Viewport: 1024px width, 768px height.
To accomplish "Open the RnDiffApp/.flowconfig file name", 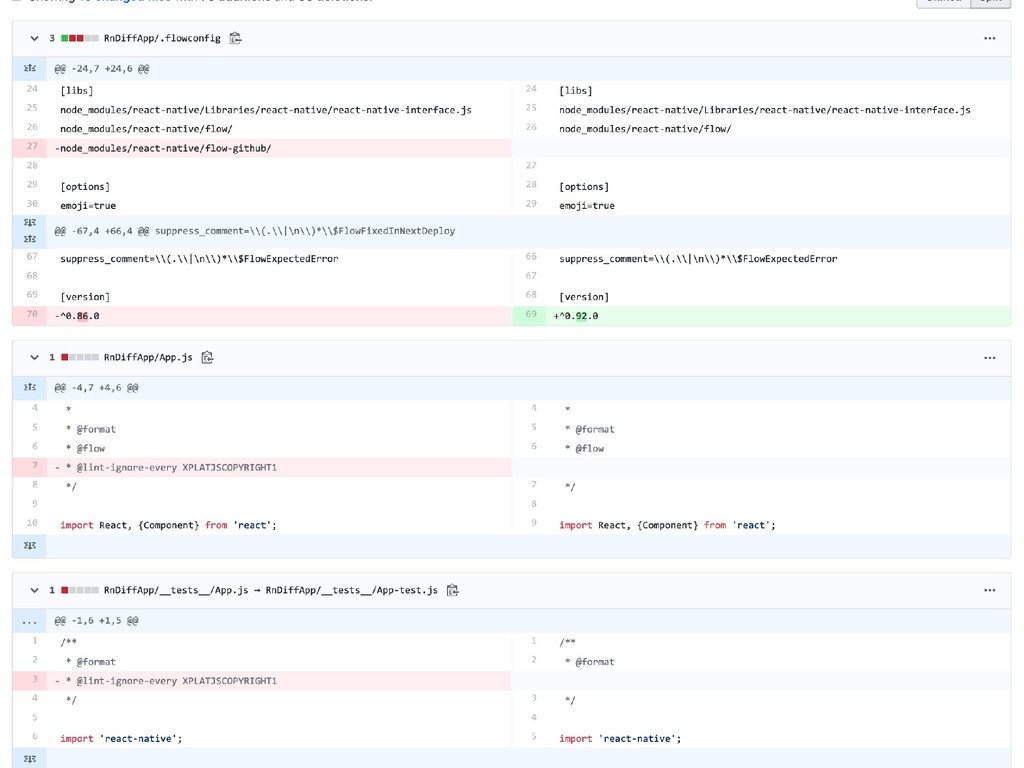I will click(162, 39).
